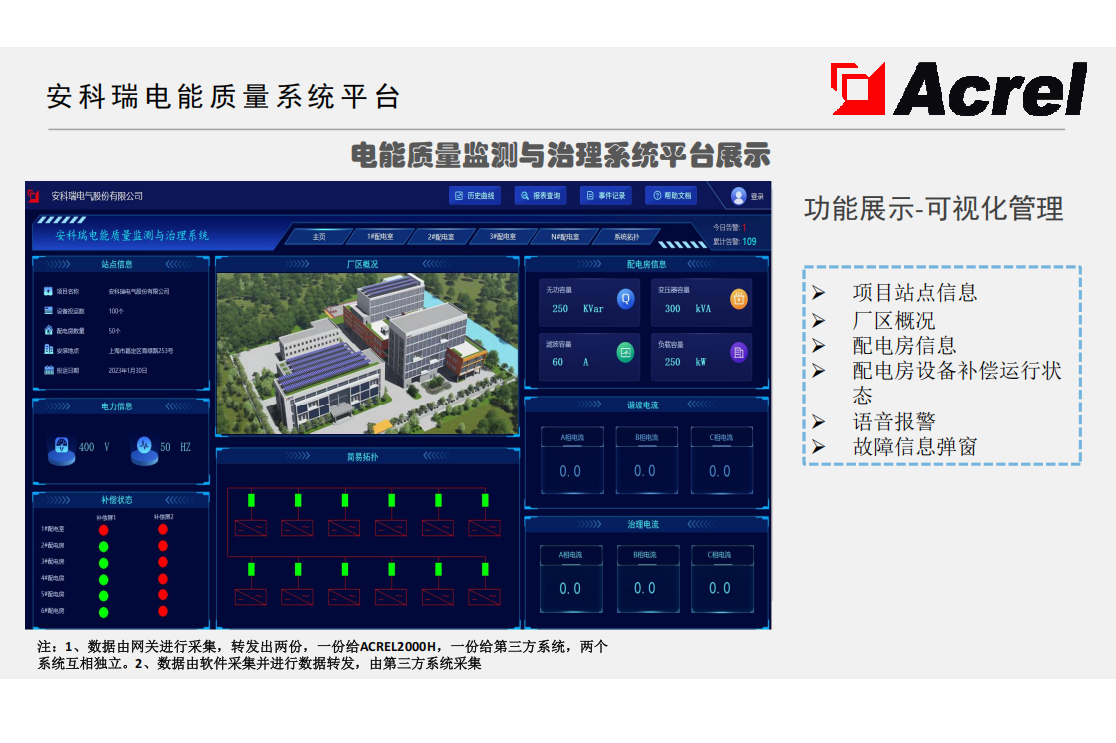Click the voltage meter icon beside 400 V
The height and width of the screenshot is (743, 1116).
point(62,449)
